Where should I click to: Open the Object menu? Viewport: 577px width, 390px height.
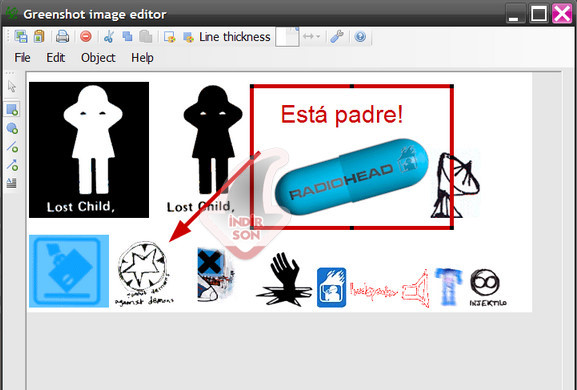click(x=98, y=58)
